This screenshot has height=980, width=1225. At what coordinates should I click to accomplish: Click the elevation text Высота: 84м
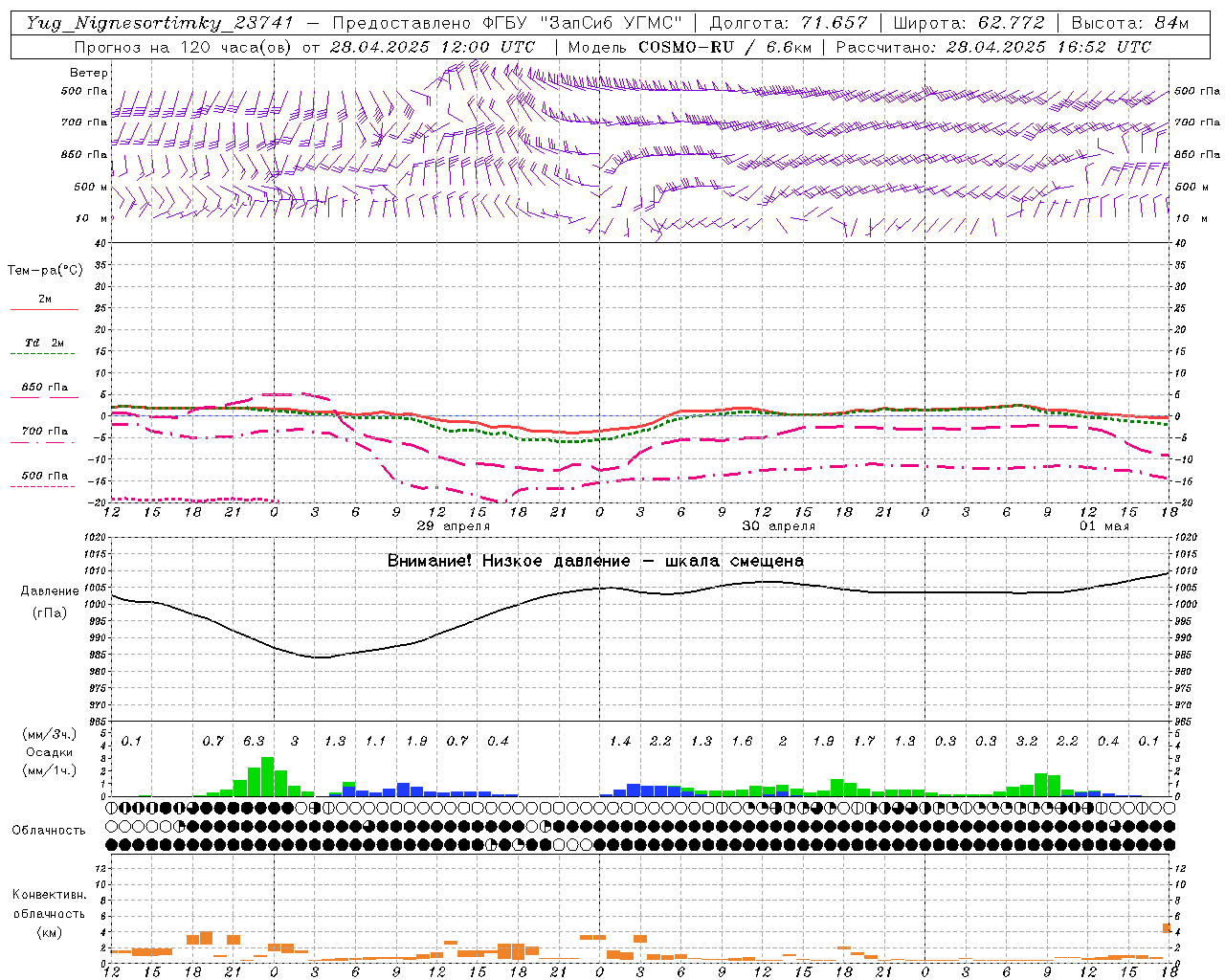coord(1129,23)
